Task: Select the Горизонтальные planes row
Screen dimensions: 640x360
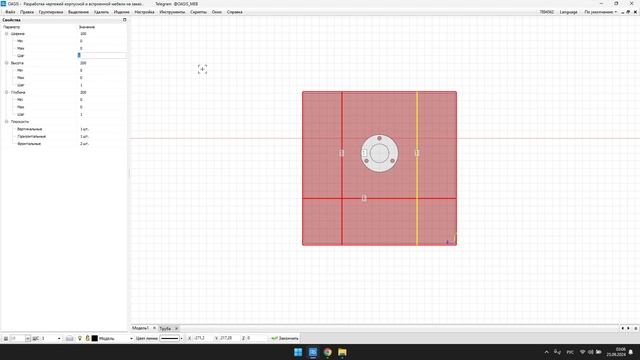Action: (63, 136)
